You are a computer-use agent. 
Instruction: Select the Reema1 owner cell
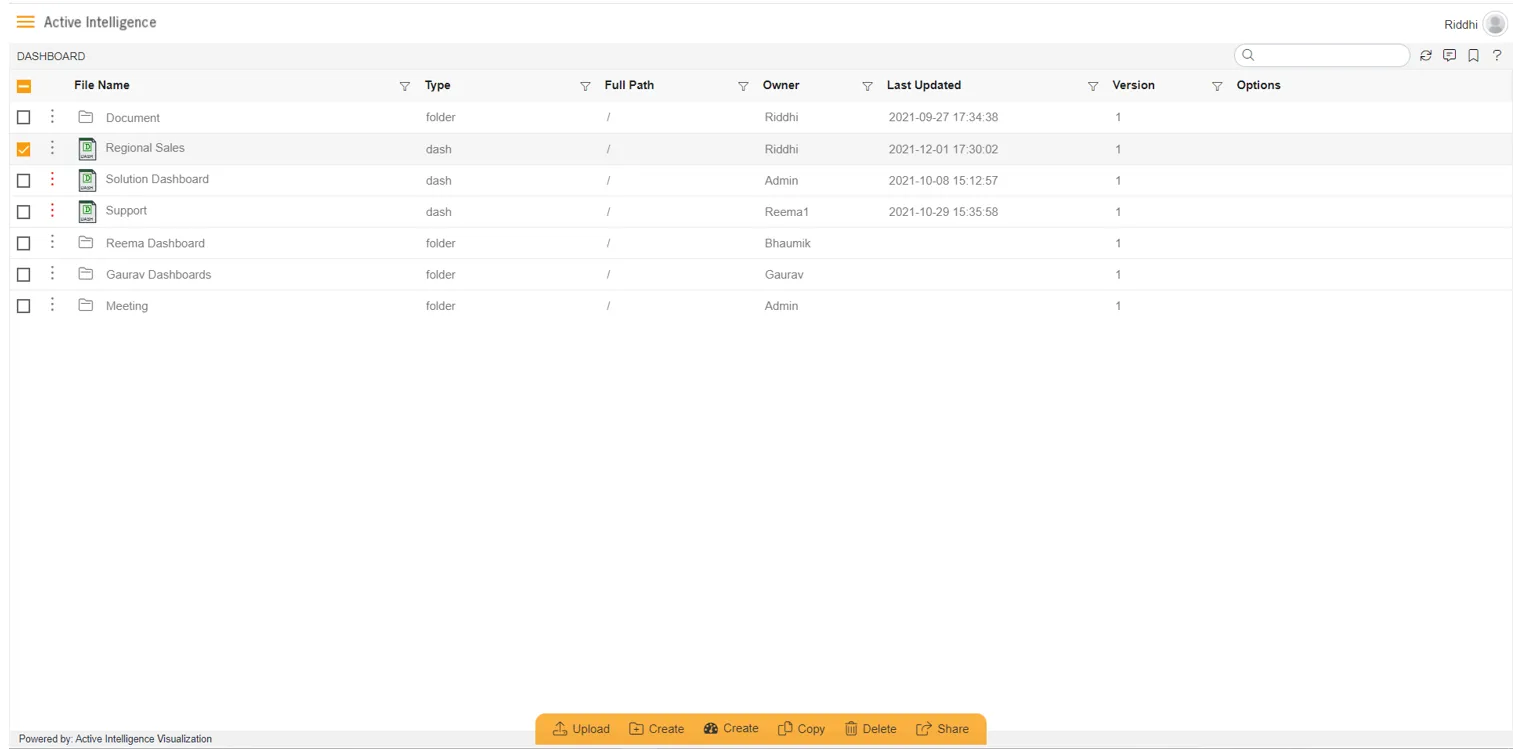point(786,212)
